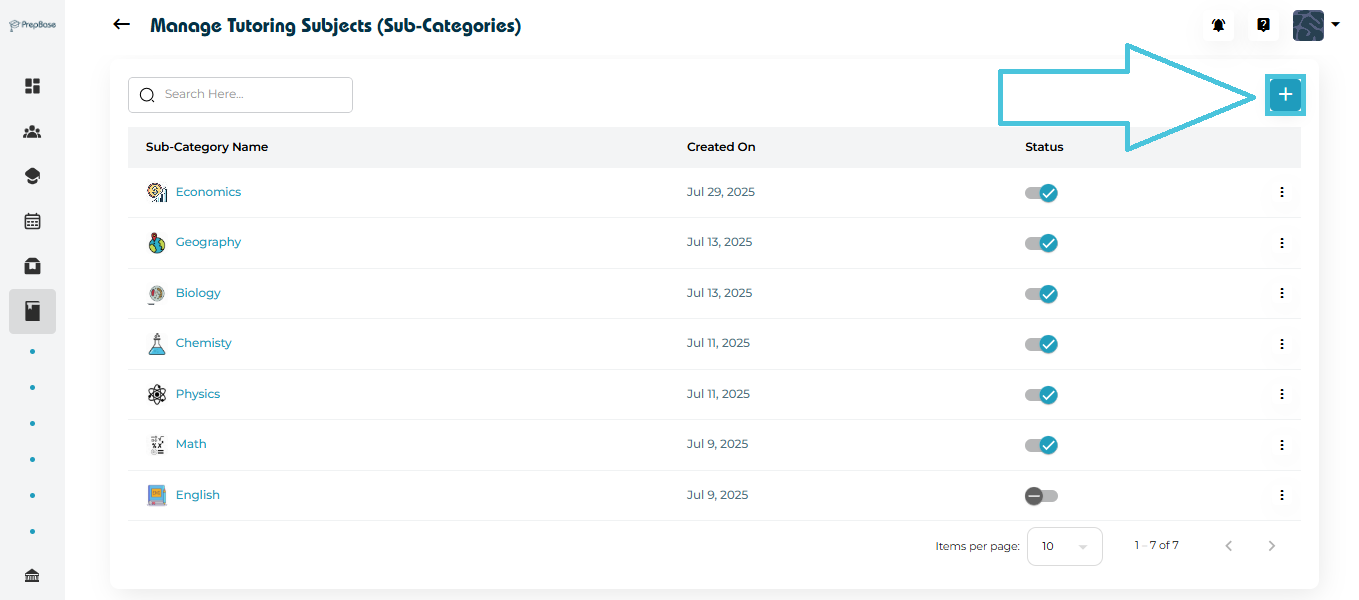The height and width of the screenshot is (600, 1359).
Task: Expand the profile avatar dropdown arrow
Action: (1335, 25)
